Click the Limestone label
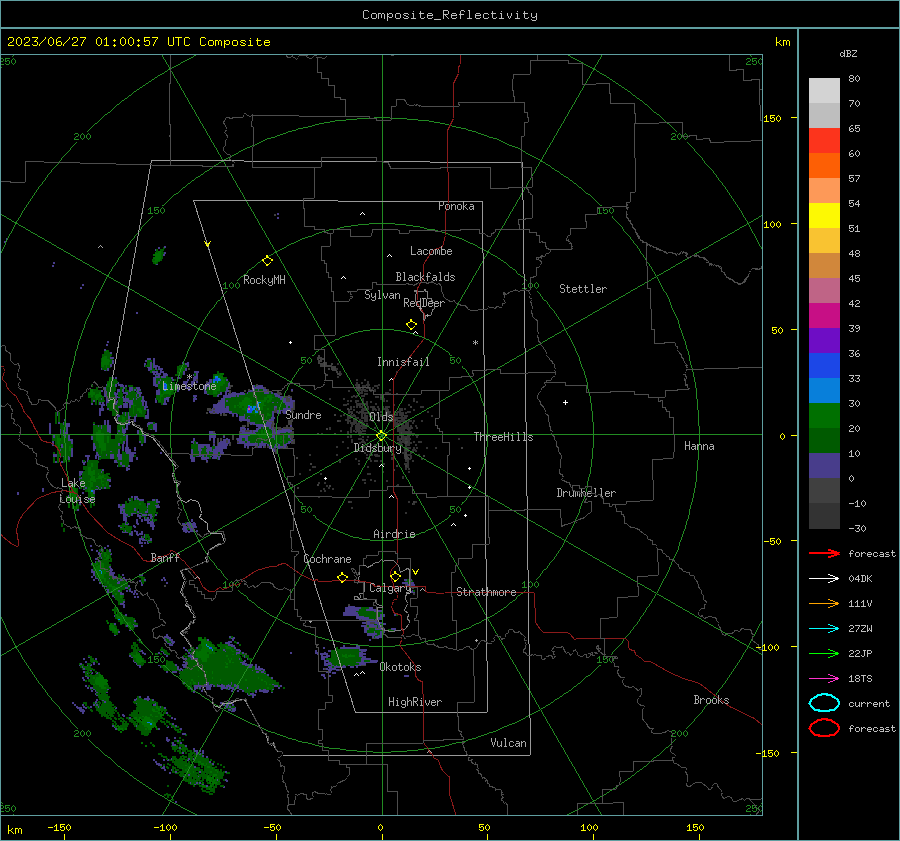 [x=189, y=386]
